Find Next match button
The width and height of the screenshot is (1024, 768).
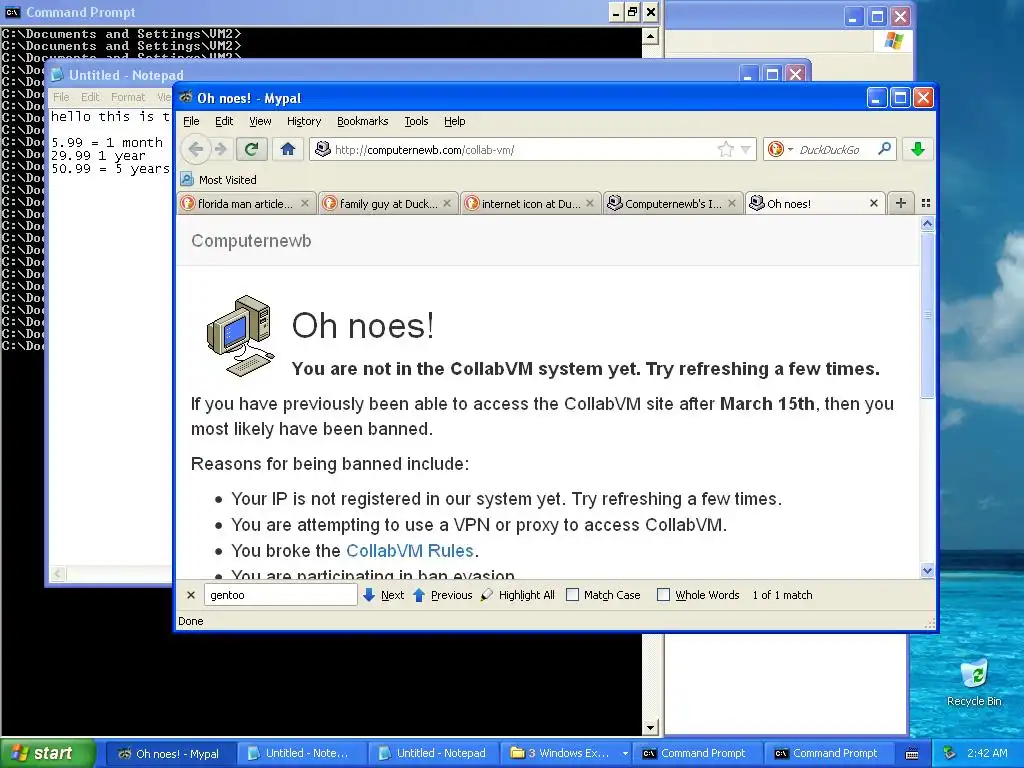[x=383, y=595]
